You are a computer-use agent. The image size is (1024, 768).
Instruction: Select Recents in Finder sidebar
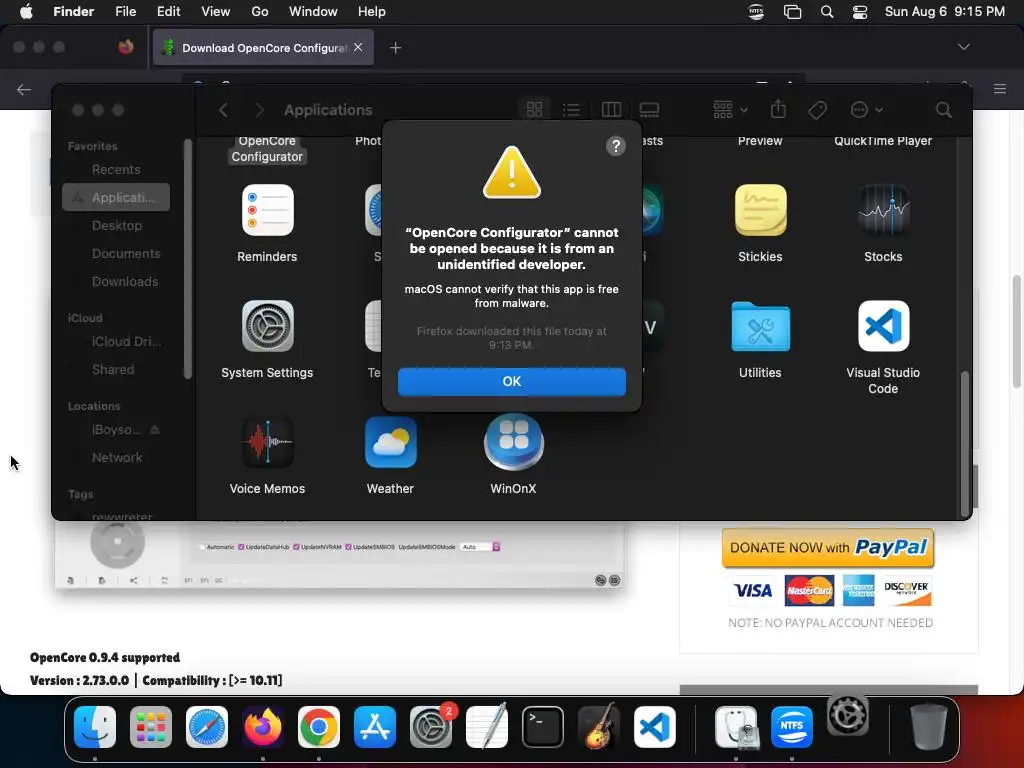point(116,170)
